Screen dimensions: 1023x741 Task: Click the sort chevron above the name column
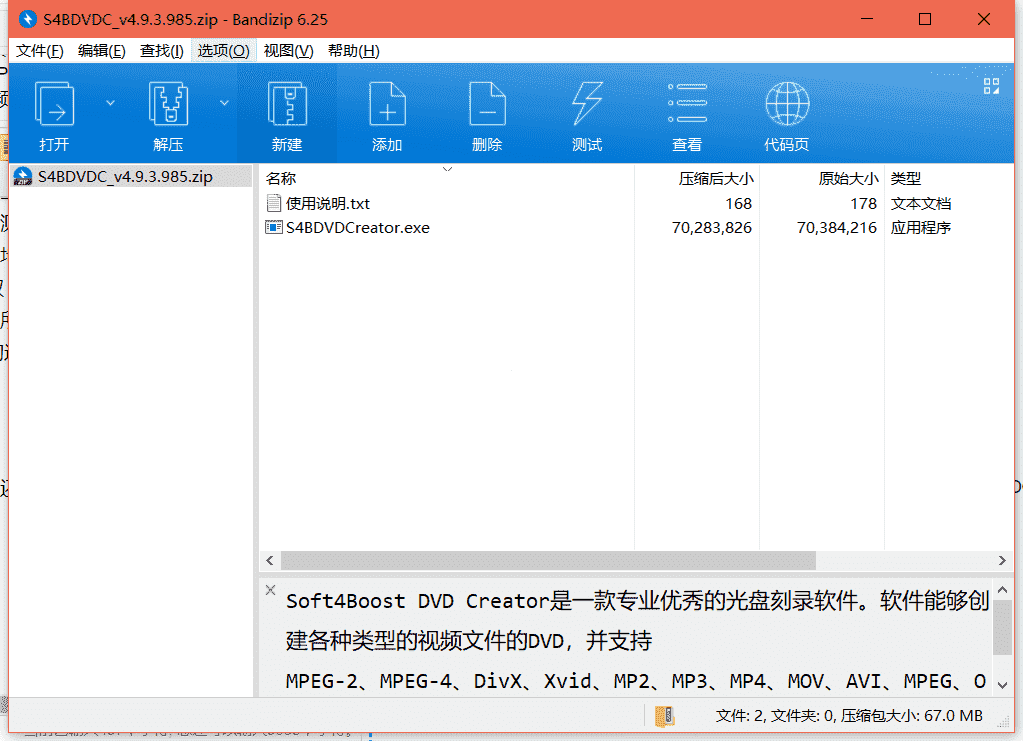448,169
